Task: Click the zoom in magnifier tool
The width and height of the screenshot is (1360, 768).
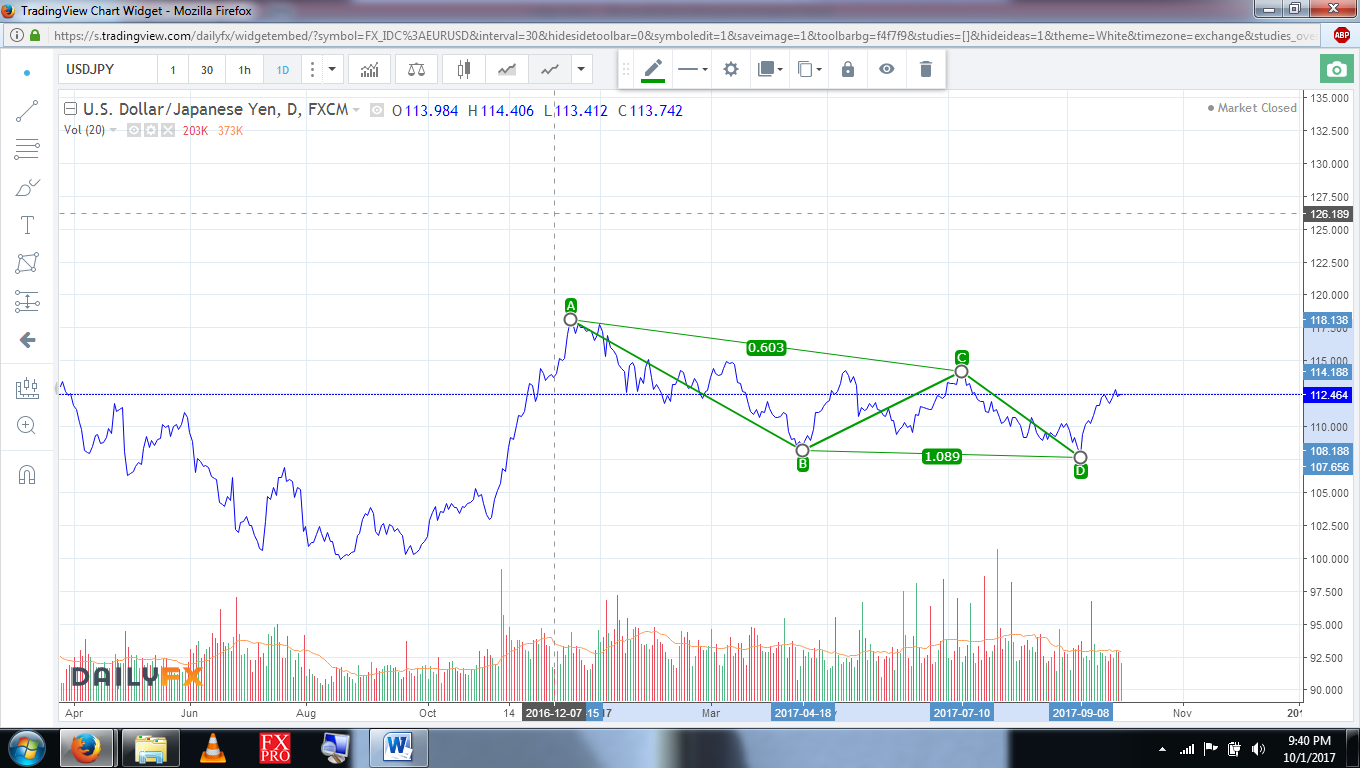Action: [27, 426]
